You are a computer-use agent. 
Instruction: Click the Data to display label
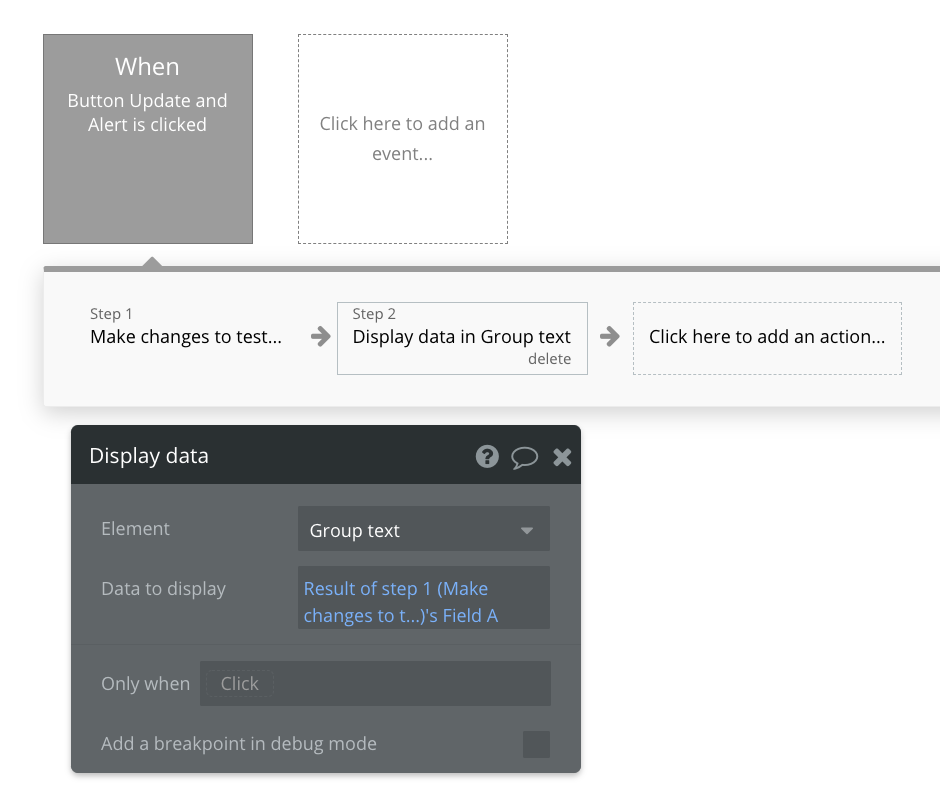(x=163, y=589)
